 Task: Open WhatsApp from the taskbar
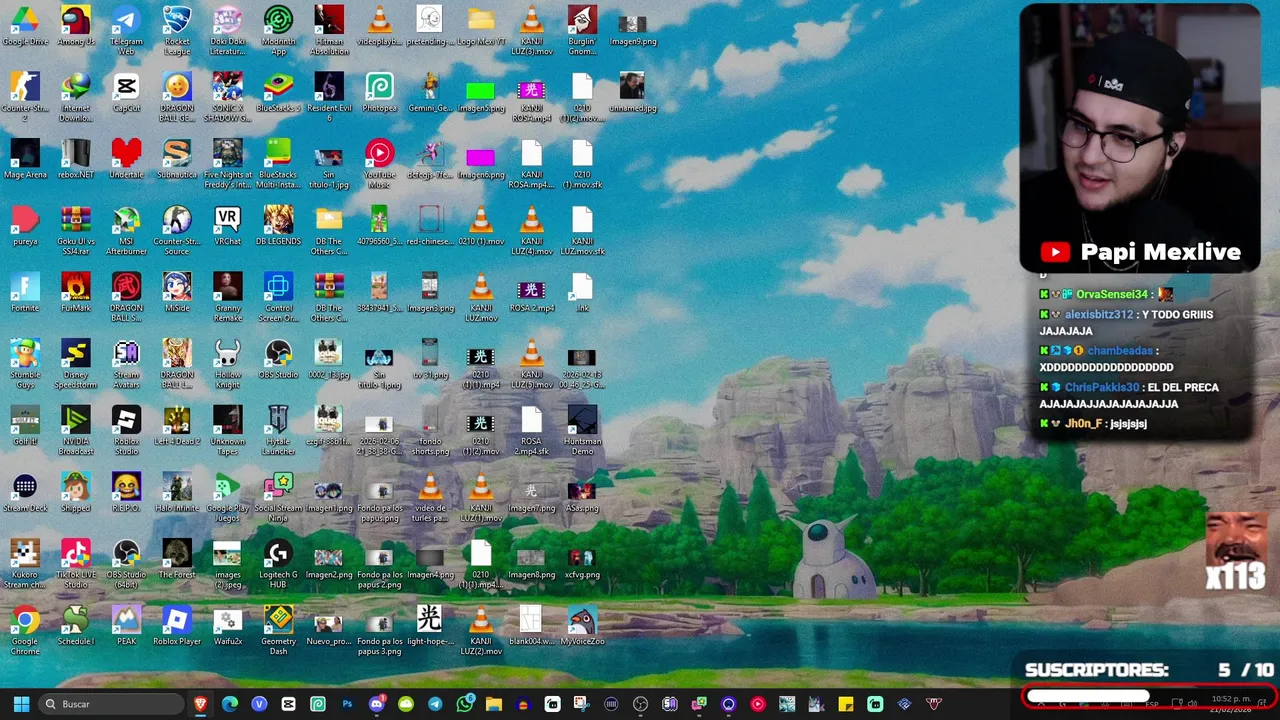coord(464,704)
